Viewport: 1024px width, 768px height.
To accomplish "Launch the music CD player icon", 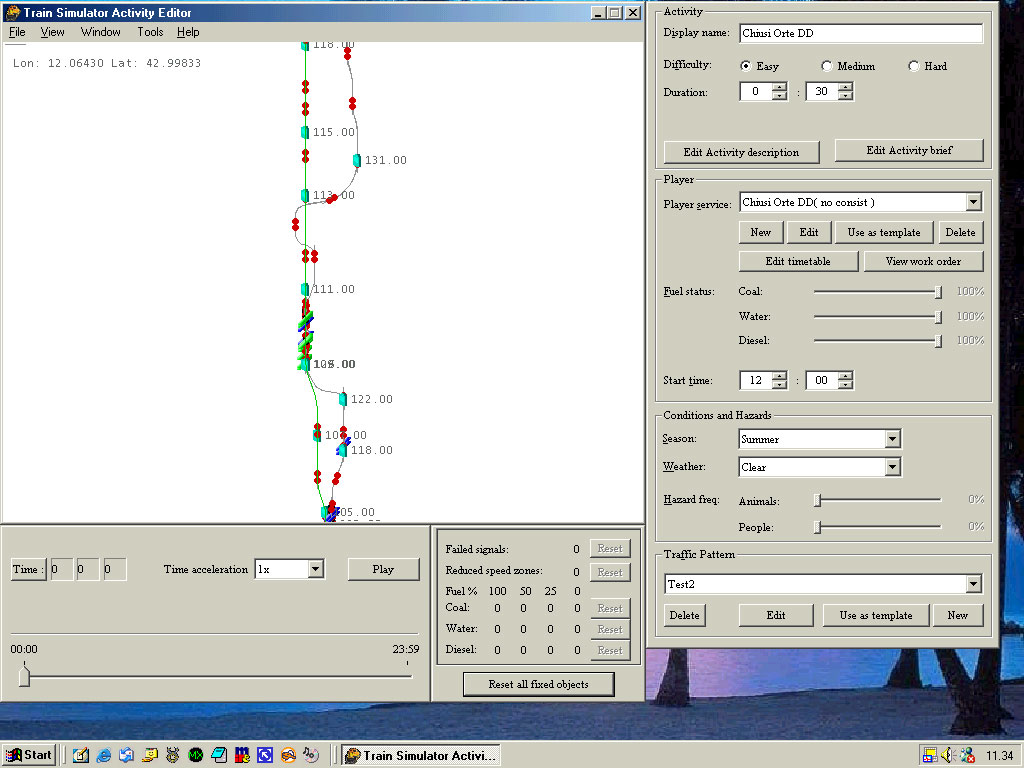I will tap(311, 756).
